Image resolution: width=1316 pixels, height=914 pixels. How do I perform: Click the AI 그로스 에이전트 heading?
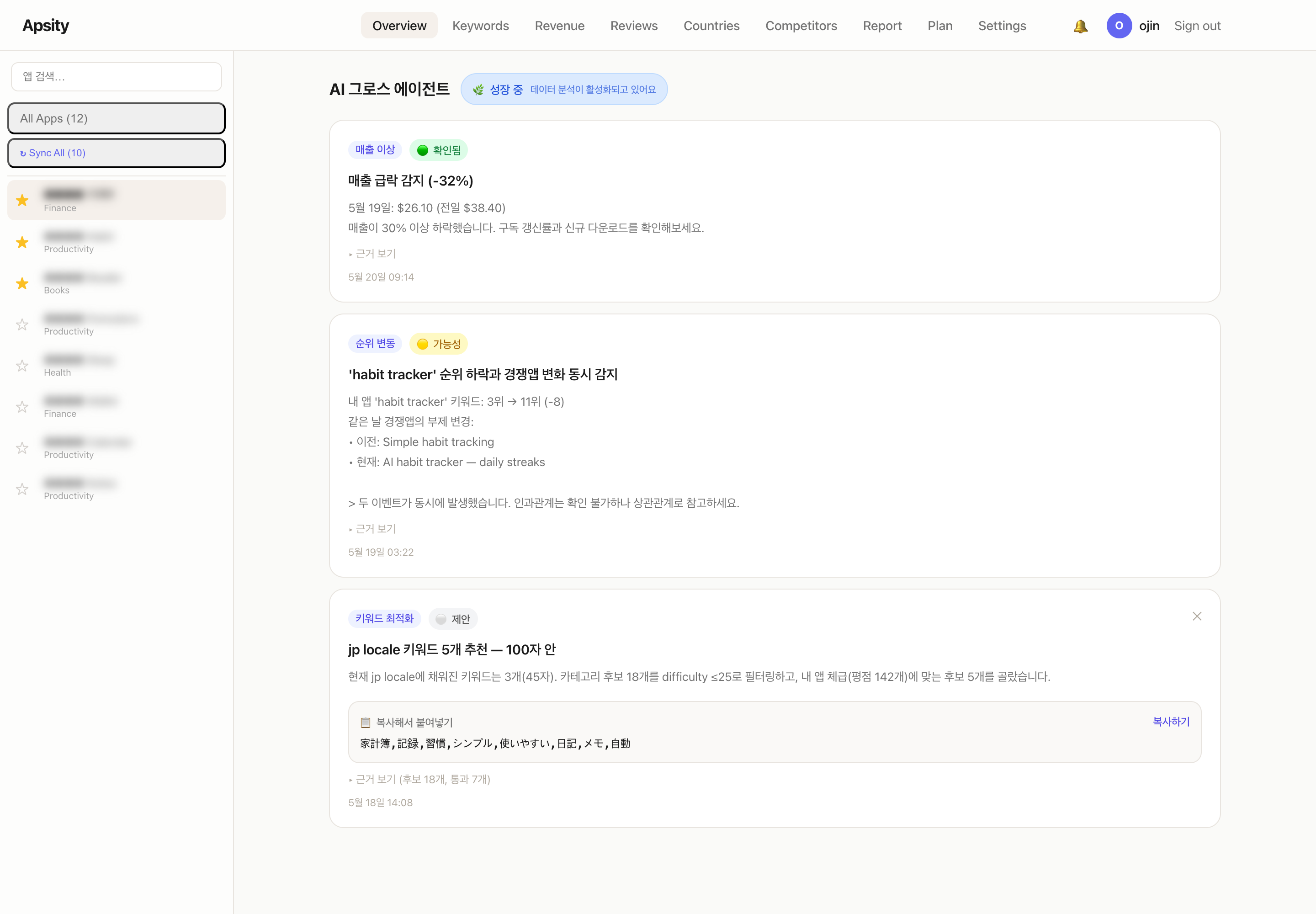coord(389,89)
